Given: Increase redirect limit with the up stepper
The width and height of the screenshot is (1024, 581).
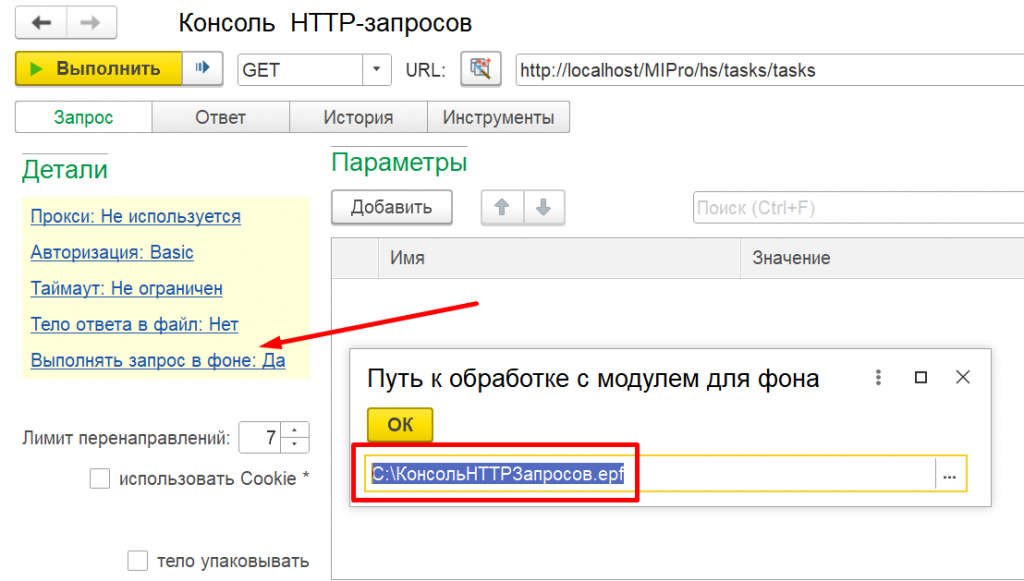Looking at the screenshot, I should [295, 430].
